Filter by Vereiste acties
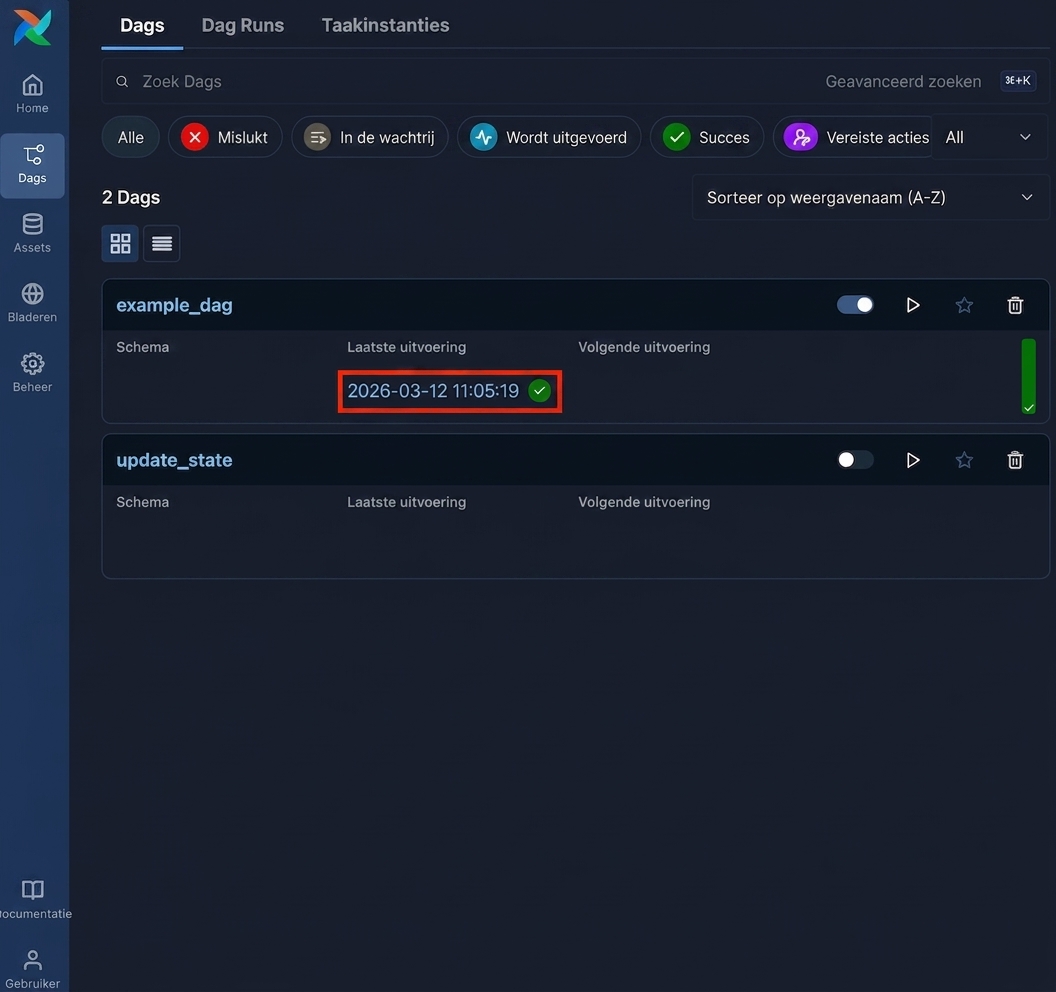The image size is (1056, 992). click(855, 137)
